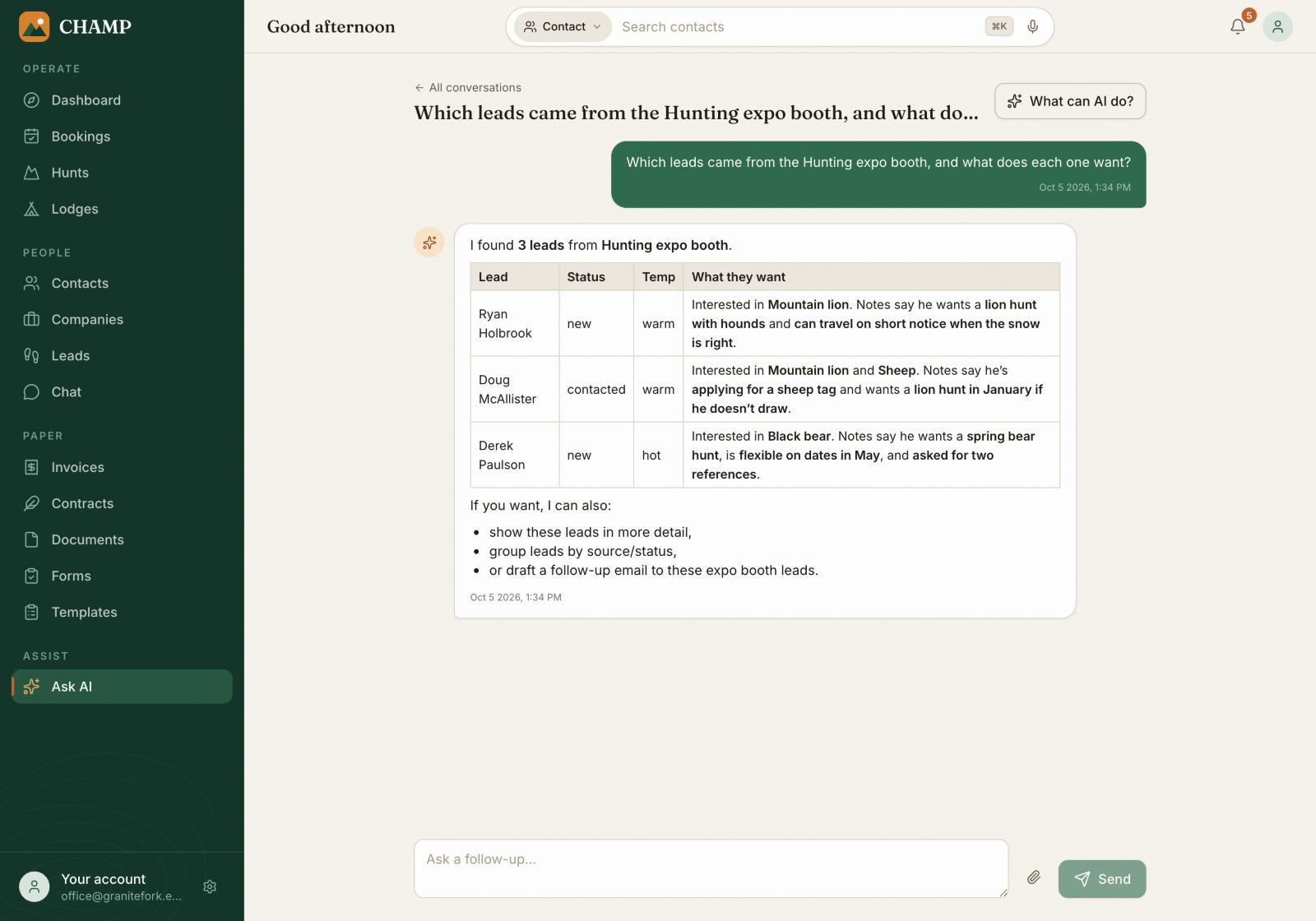Click the draft follow-up email suggestion
The height and width of the screenshot is (921, 1316).
(653, 570)
